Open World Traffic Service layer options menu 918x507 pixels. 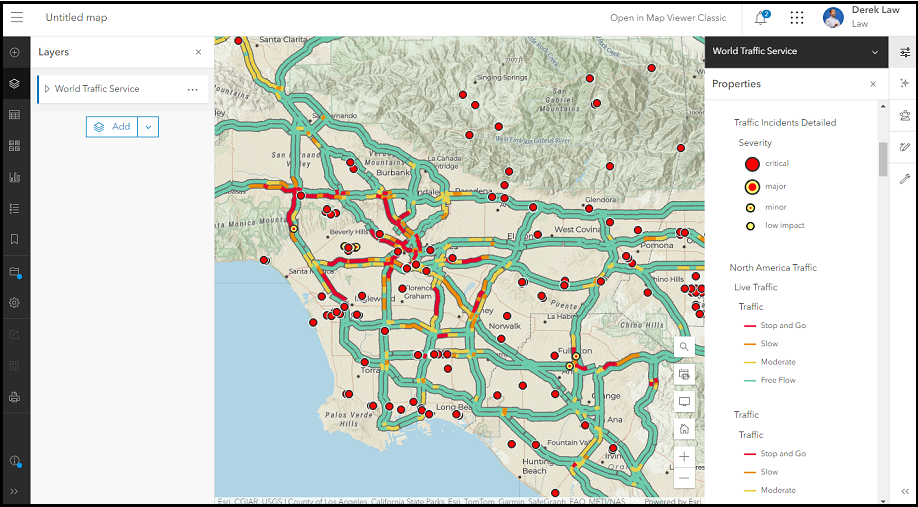coord(193,90)
